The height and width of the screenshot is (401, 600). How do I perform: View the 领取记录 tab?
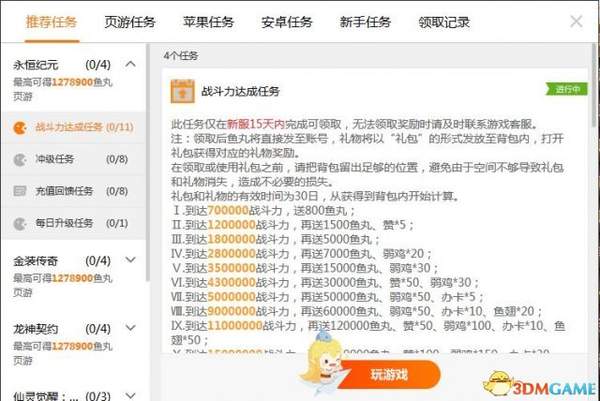pyautogui.click(x=444, y=22)
